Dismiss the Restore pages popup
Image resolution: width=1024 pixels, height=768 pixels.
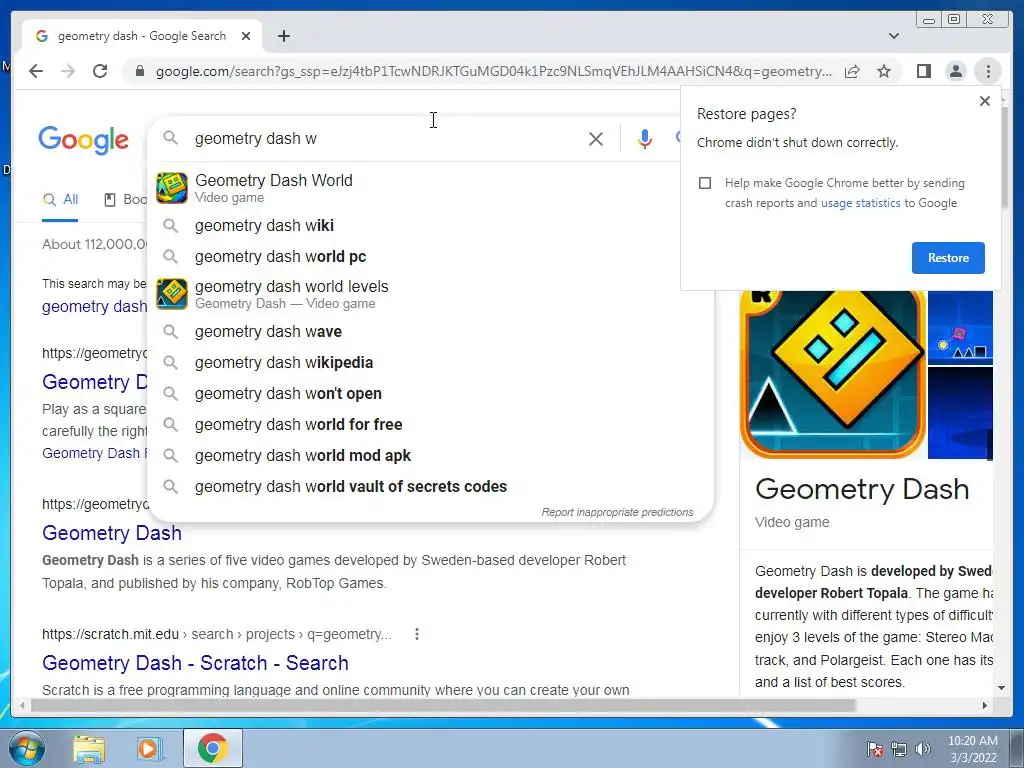[x=985, y=101]
